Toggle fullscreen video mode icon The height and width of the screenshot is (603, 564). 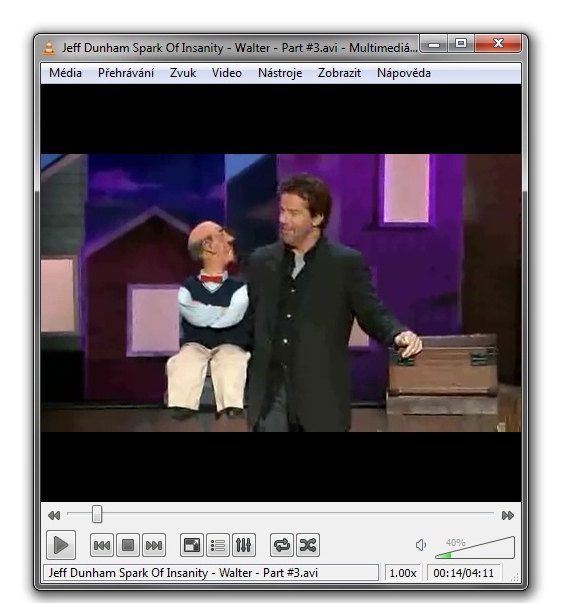coord(192,545)
